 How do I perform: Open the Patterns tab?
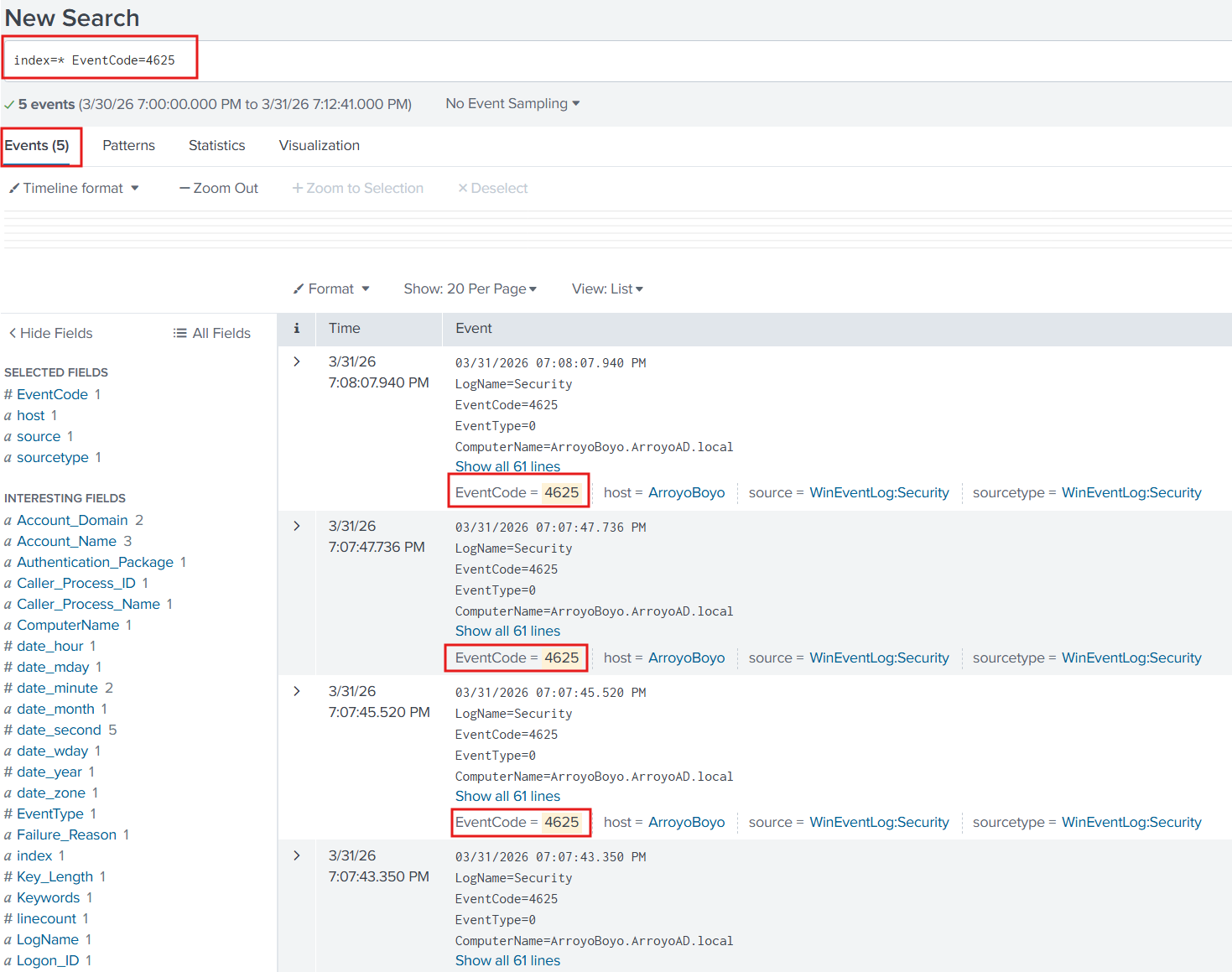click(x=128, y=145)
